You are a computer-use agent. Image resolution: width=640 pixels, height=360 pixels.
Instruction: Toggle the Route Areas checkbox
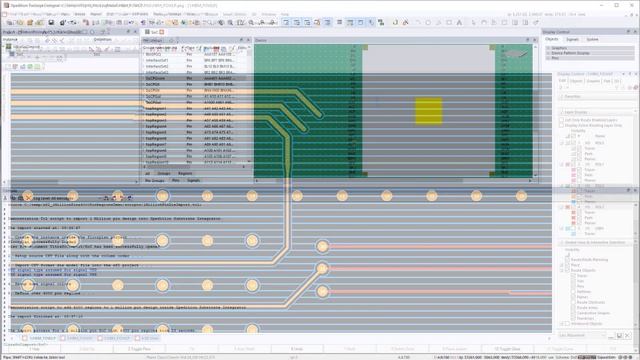pos(573,308)
